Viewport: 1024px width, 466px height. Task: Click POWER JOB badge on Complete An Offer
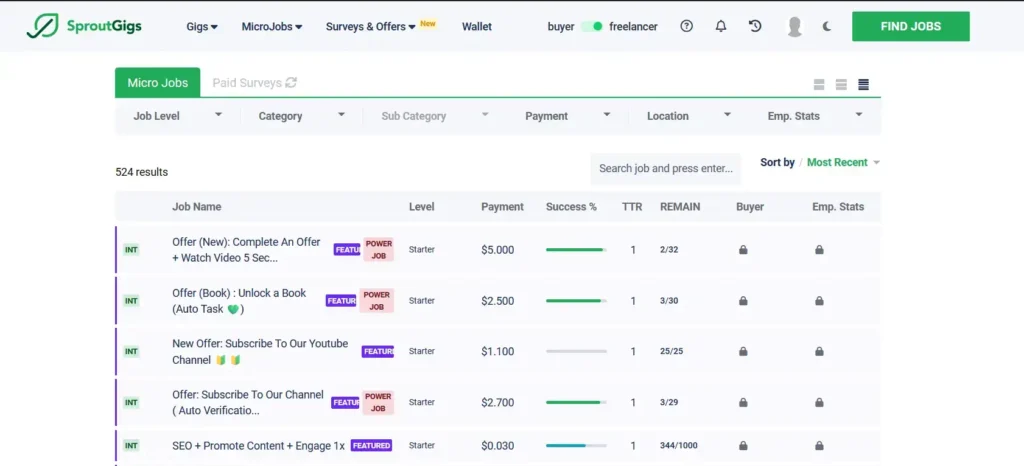(378, 249)
